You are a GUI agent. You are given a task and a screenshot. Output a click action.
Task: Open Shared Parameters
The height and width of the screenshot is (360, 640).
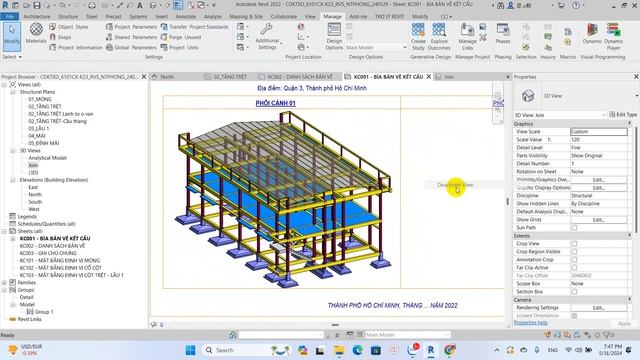[x=131, y=37]
